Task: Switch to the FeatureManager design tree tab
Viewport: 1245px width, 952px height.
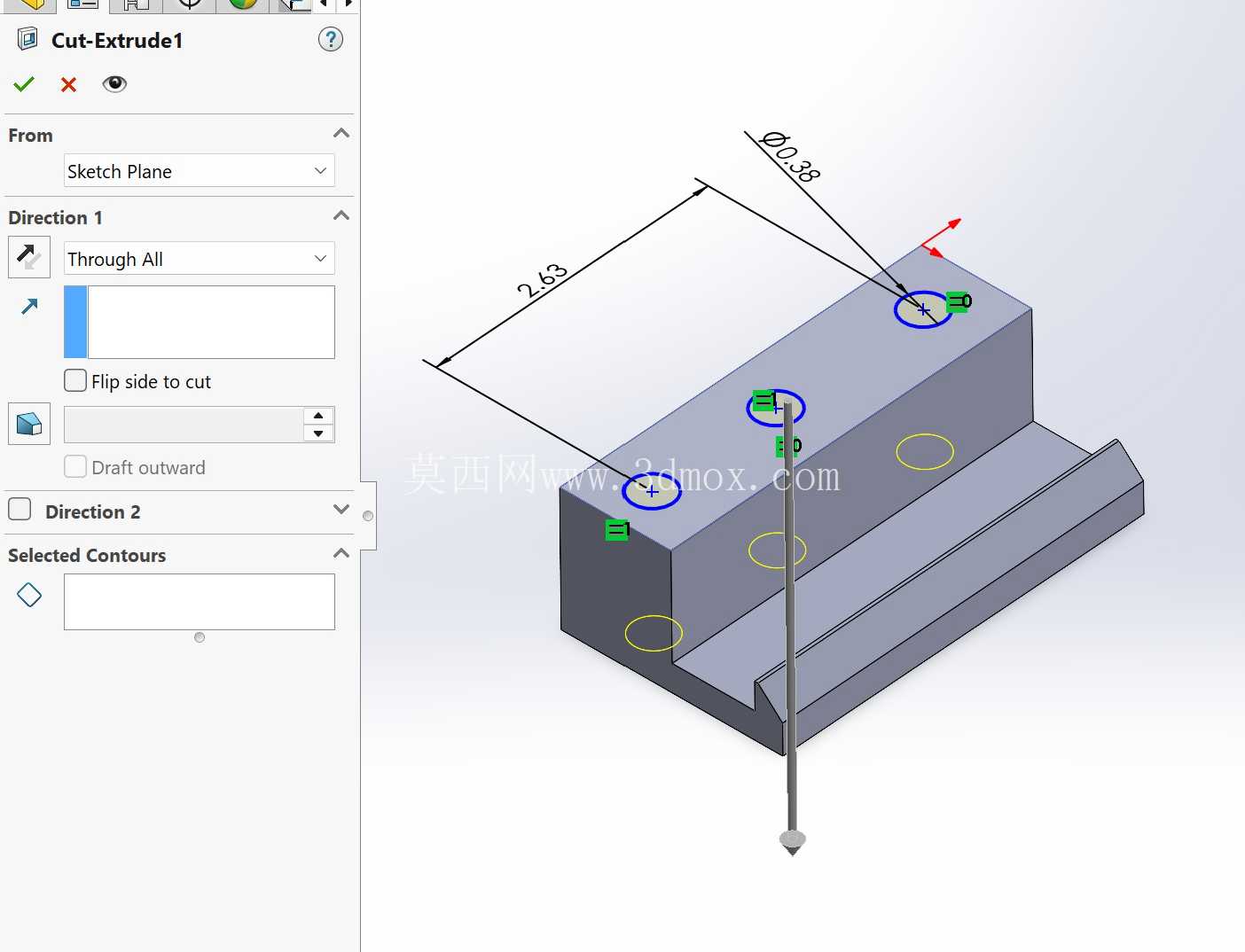Action: pos(29,4)
